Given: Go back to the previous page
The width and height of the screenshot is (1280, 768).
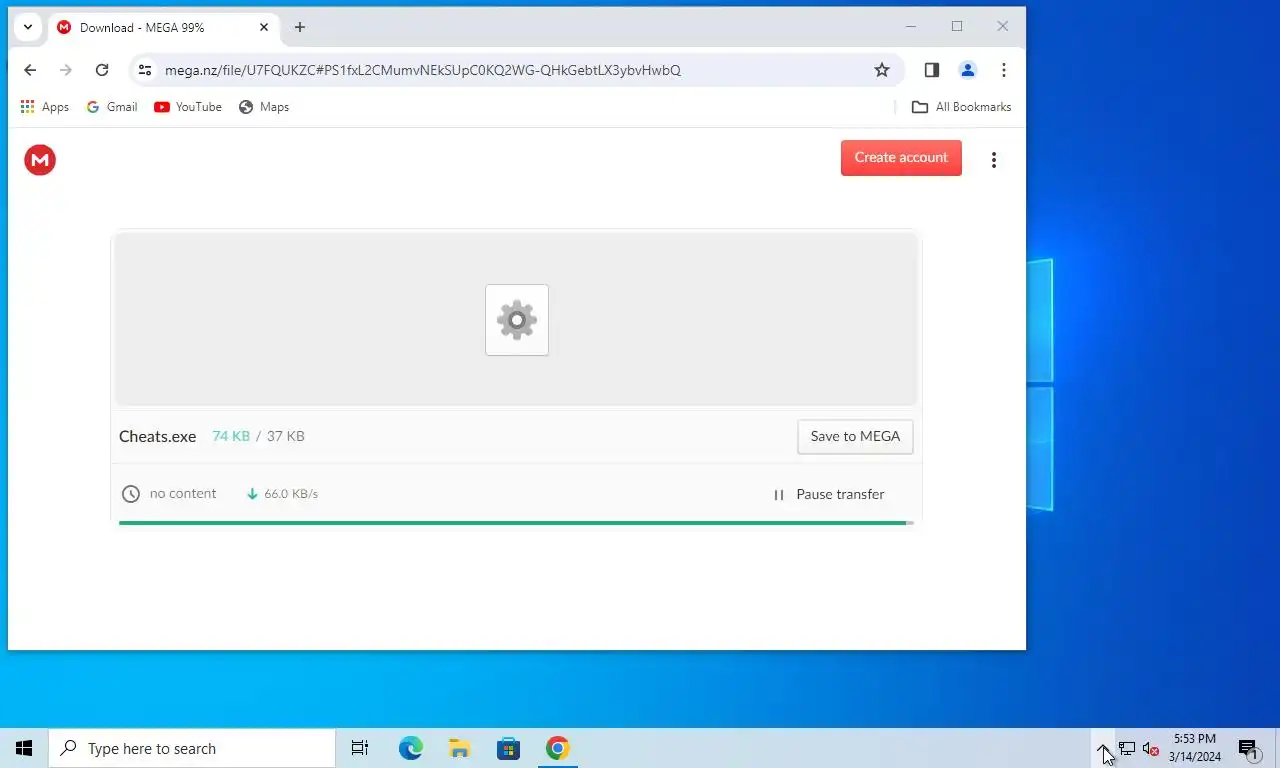Looking at the screenshot, I should (30, 70).
